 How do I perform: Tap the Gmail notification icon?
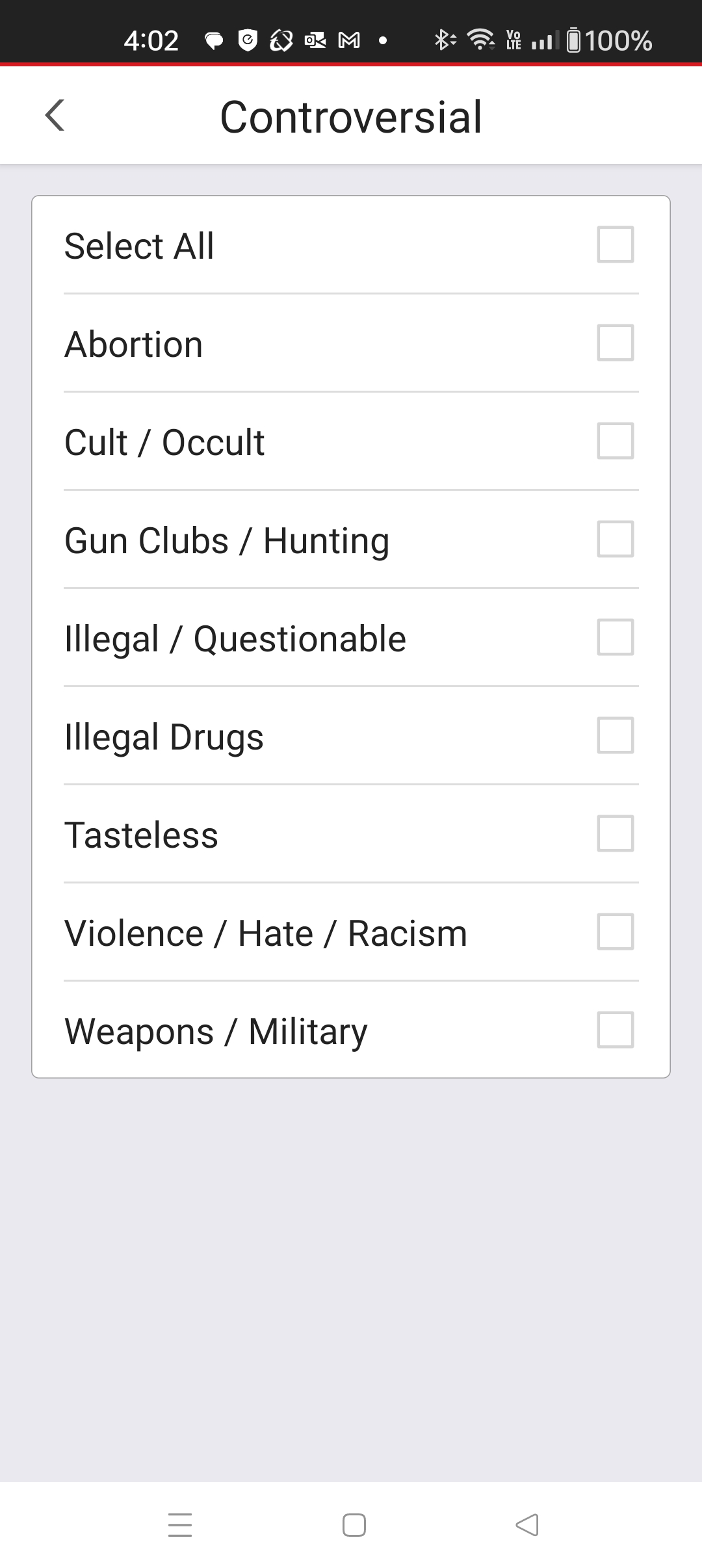tap(349, 41)
